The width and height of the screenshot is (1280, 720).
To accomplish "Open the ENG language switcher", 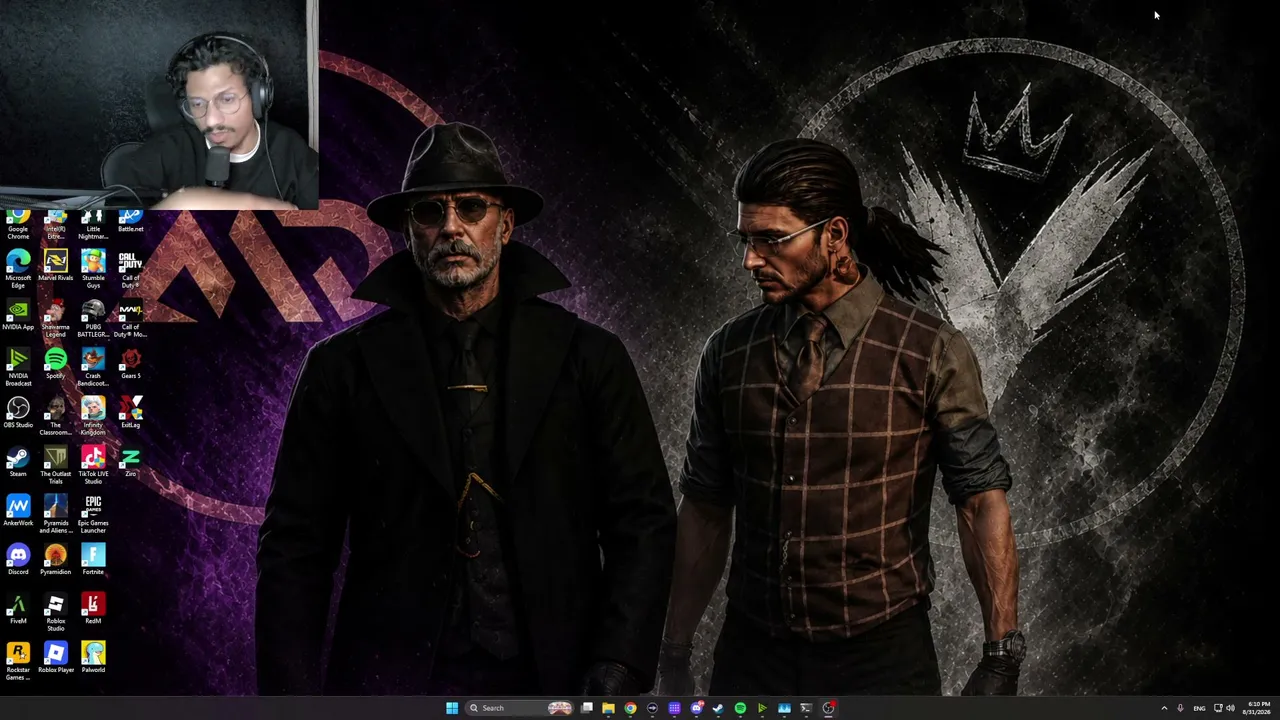I will point(1199,708).
